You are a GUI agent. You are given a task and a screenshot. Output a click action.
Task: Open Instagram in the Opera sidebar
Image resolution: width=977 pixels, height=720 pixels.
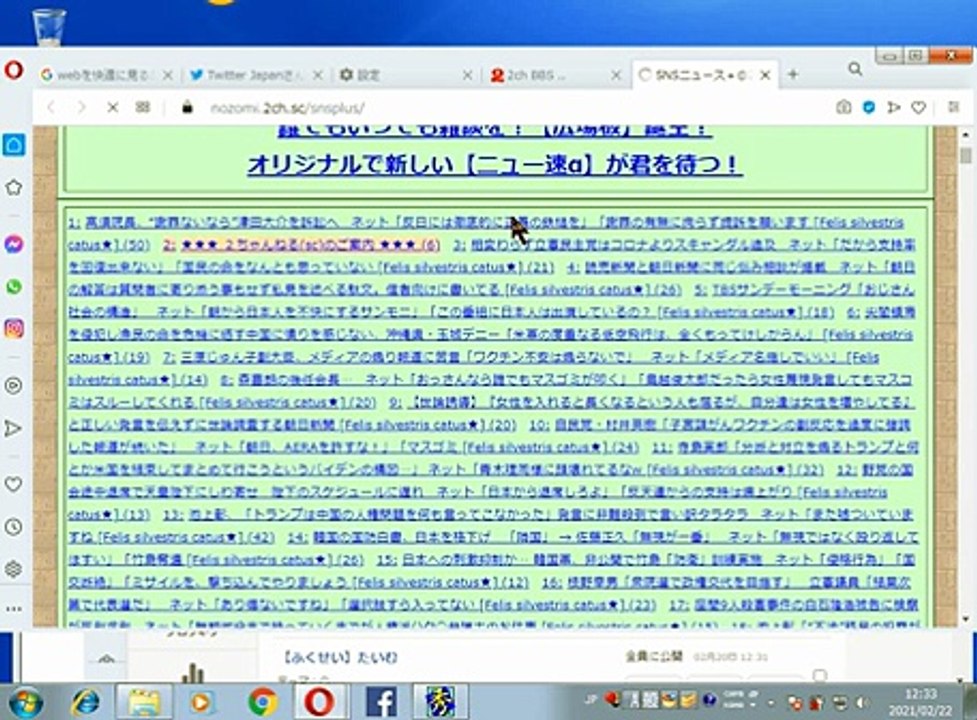14,328
